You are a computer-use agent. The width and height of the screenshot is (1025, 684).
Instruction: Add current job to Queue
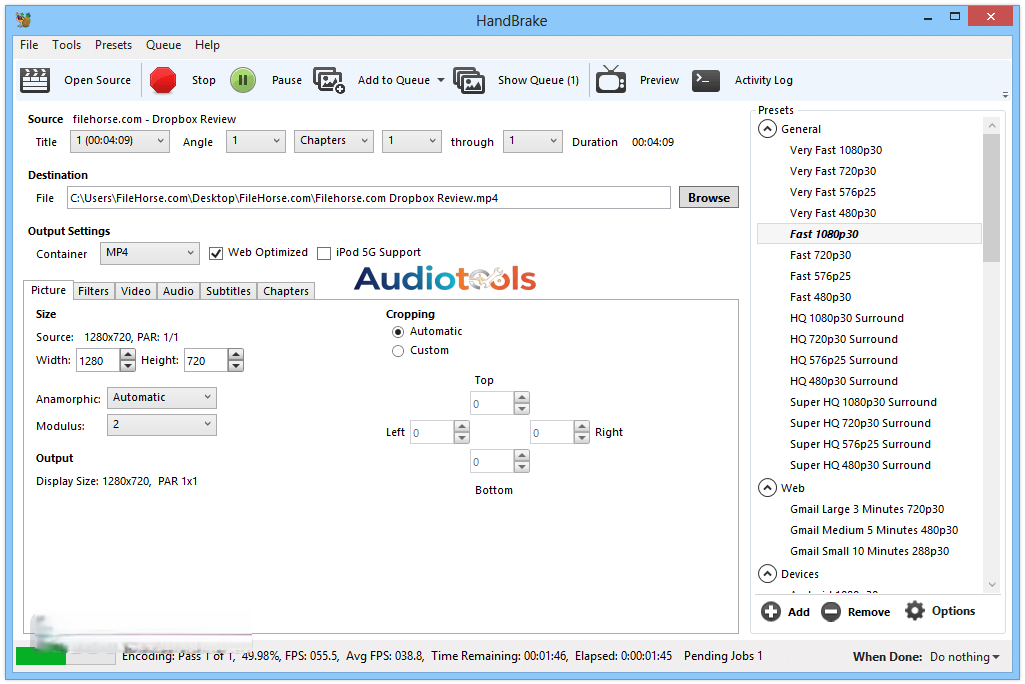click(x=393, y=80)
